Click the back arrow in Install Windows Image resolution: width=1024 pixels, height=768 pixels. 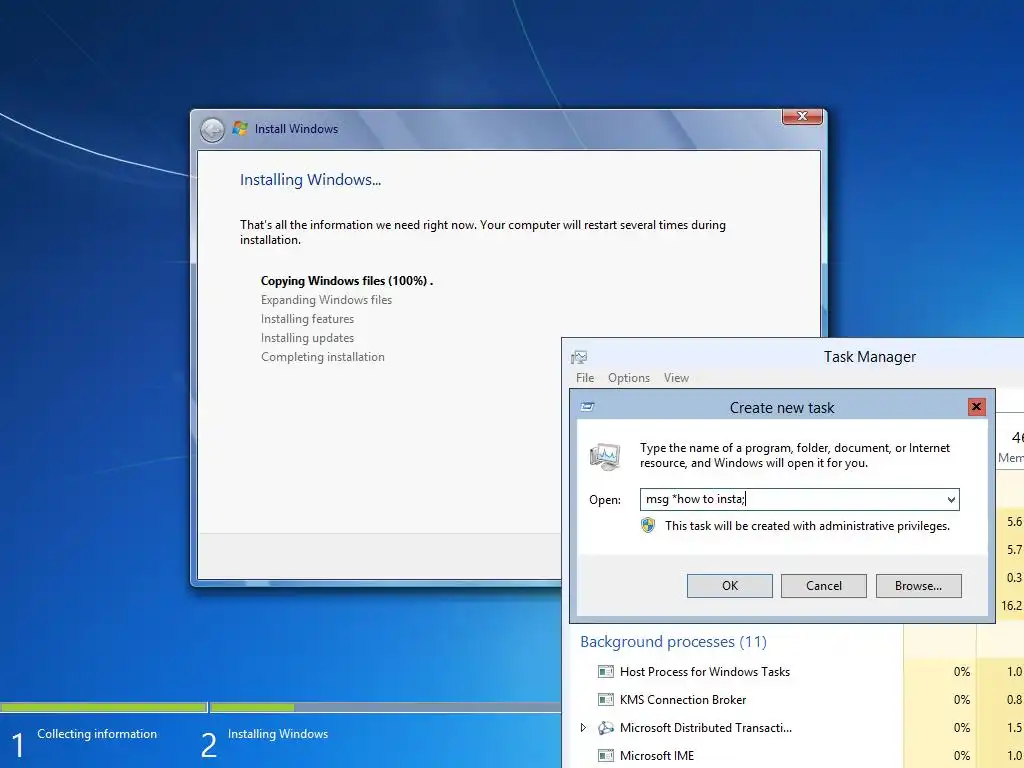coord(212,130)
